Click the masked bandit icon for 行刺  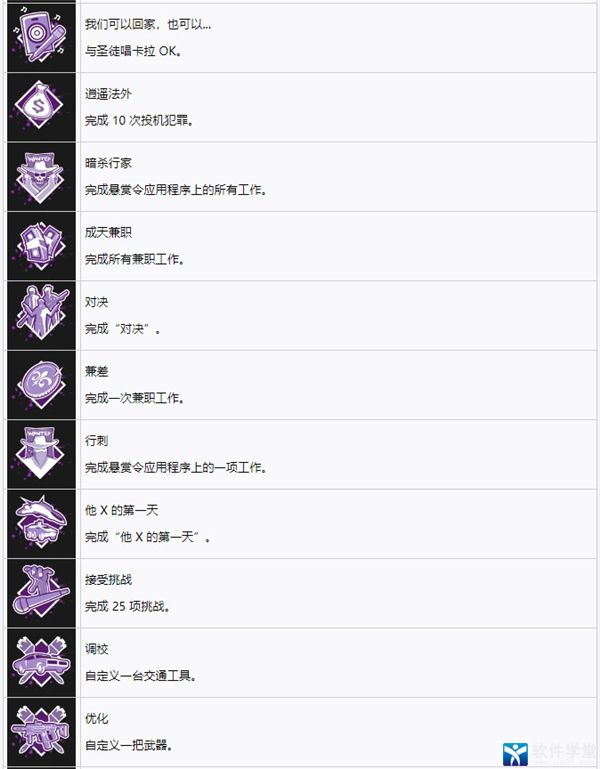point(41,454)
